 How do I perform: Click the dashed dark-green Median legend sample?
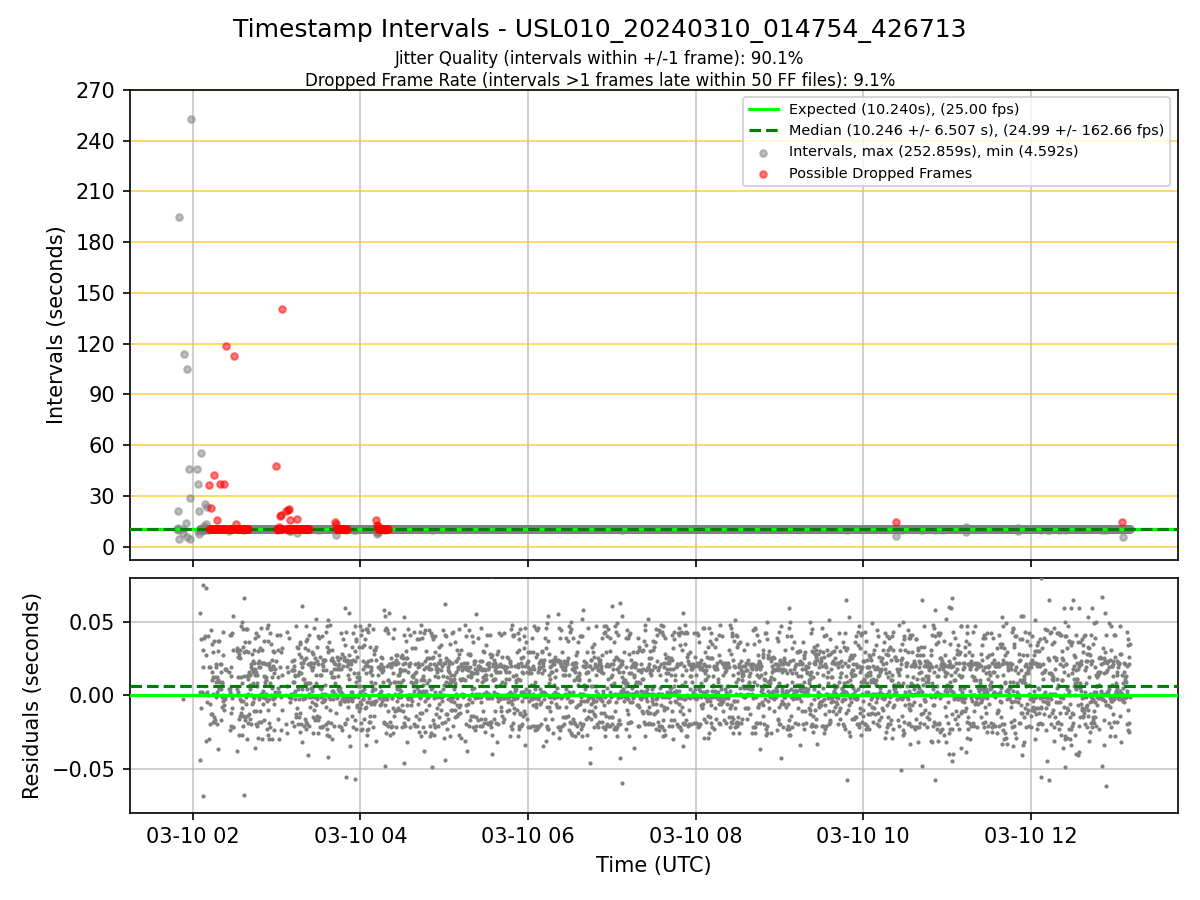764,131
